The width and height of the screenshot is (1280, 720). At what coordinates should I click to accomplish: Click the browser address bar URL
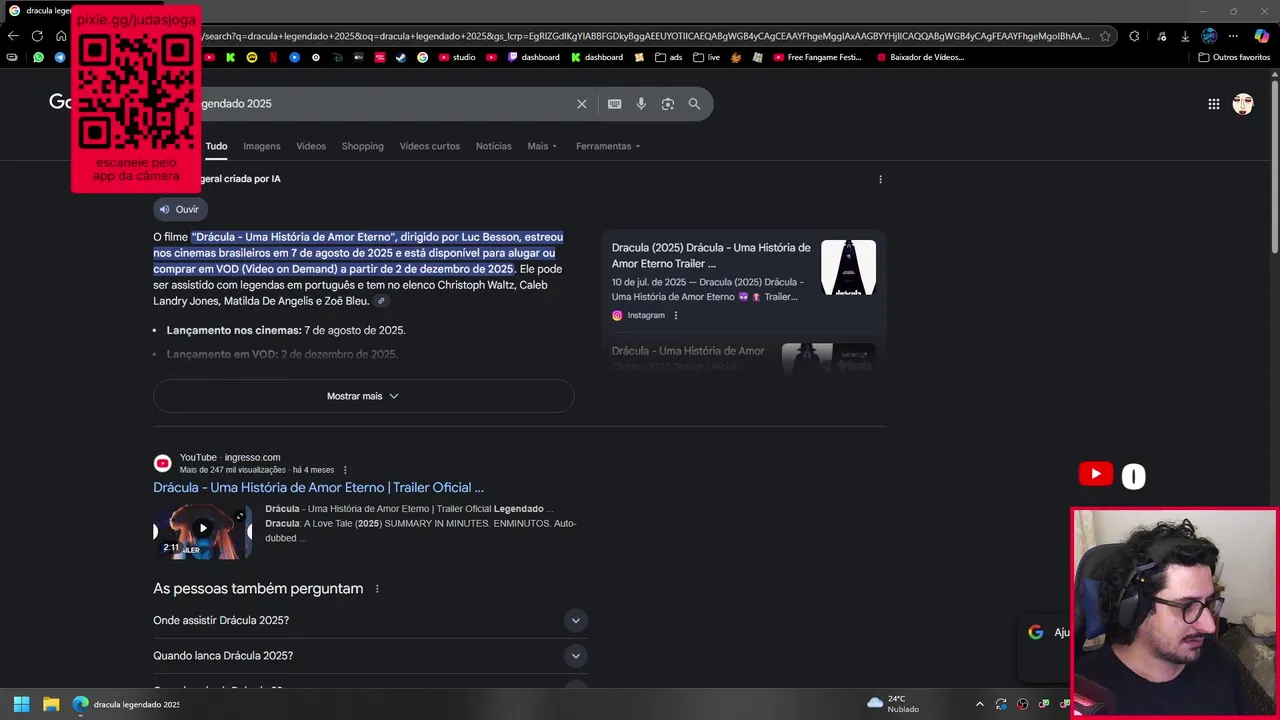coord(645,36)
